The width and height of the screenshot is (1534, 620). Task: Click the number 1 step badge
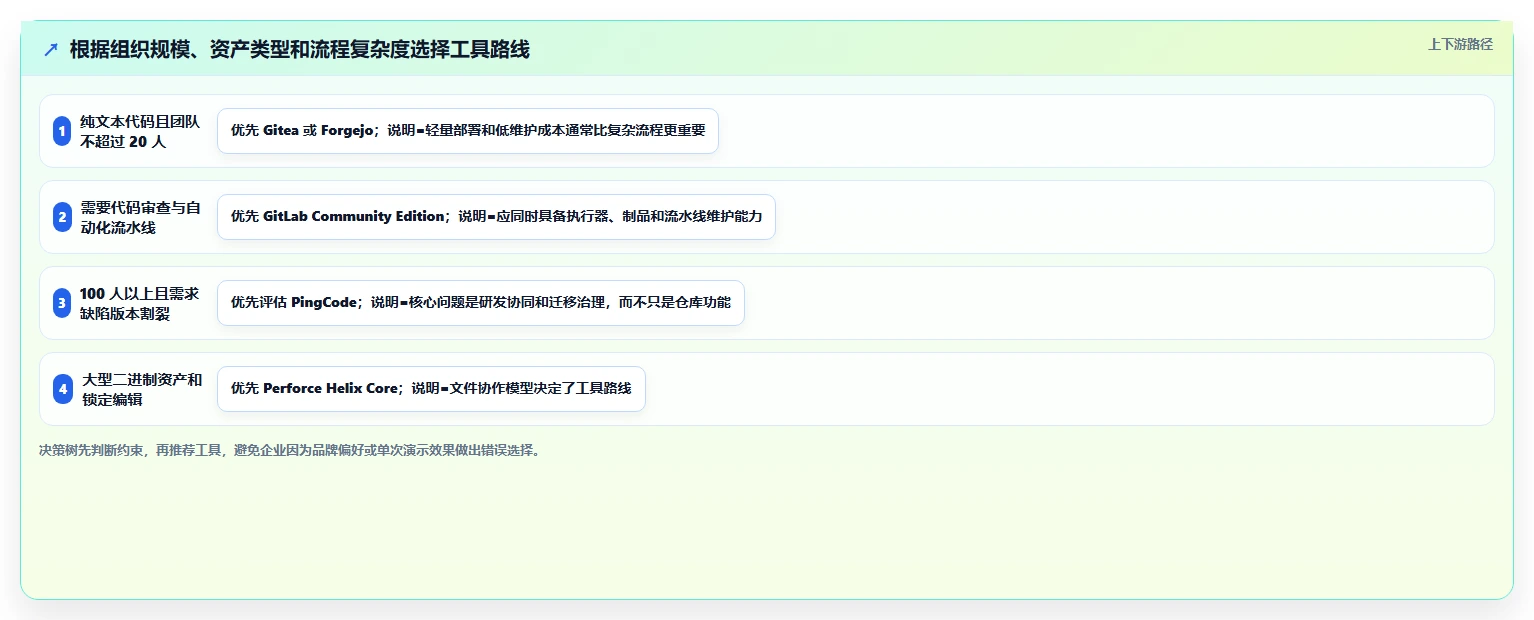point(62,131)
